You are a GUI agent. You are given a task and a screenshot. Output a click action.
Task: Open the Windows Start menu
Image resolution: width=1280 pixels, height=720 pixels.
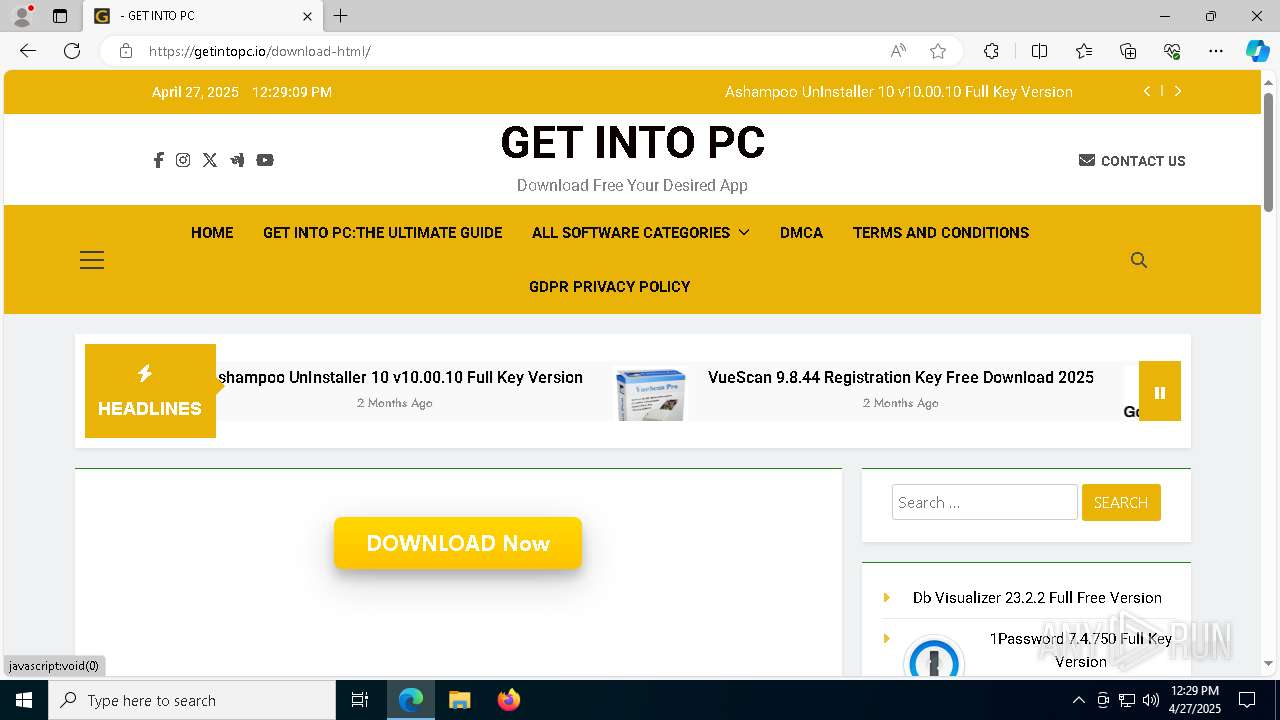pyautogui.click(x=24, y=700)
